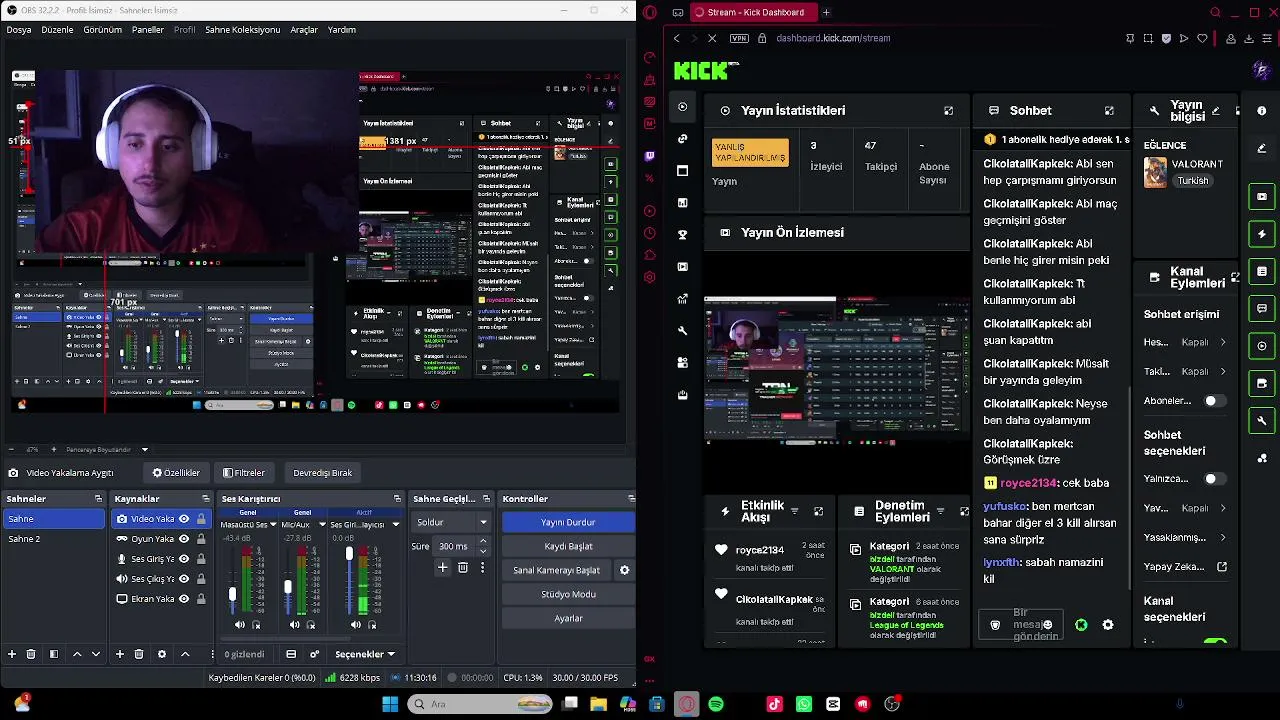
Task: Hide the Ekran Yaka source with eye
Action: pos(184,599)
